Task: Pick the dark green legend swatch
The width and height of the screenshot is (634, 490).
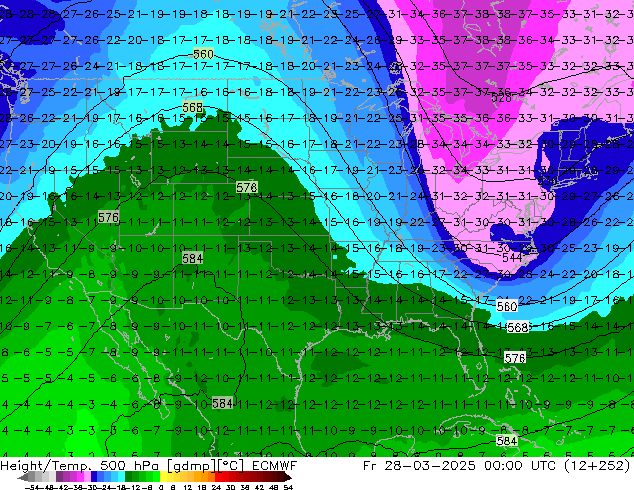Action: pyautogui.click(x=129, y=476)
